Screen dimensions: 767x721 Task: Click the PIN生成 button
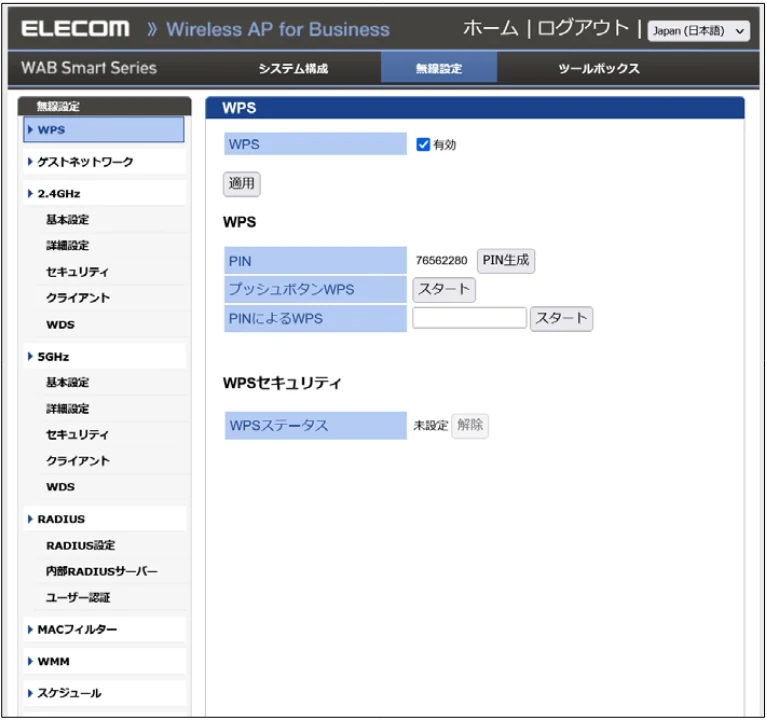(x=506, y=260)
